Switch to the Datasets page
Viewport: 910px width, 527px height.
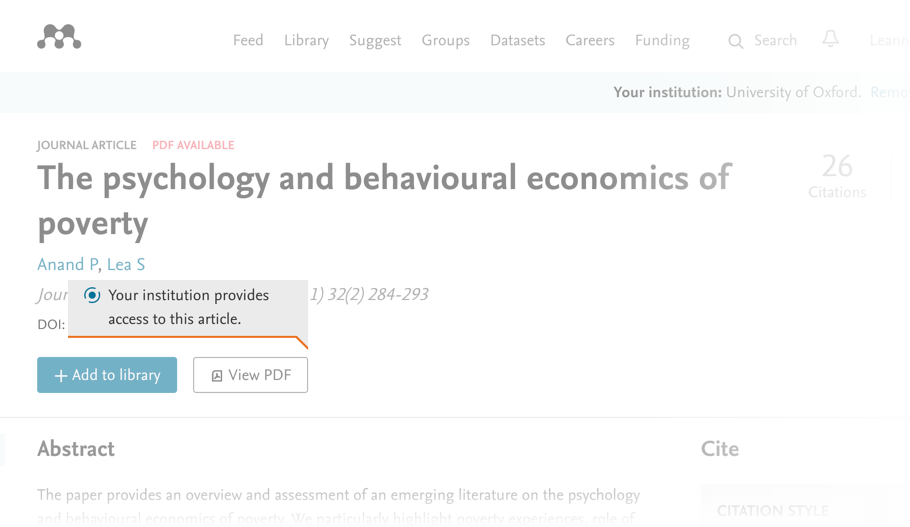pos(517,41)
